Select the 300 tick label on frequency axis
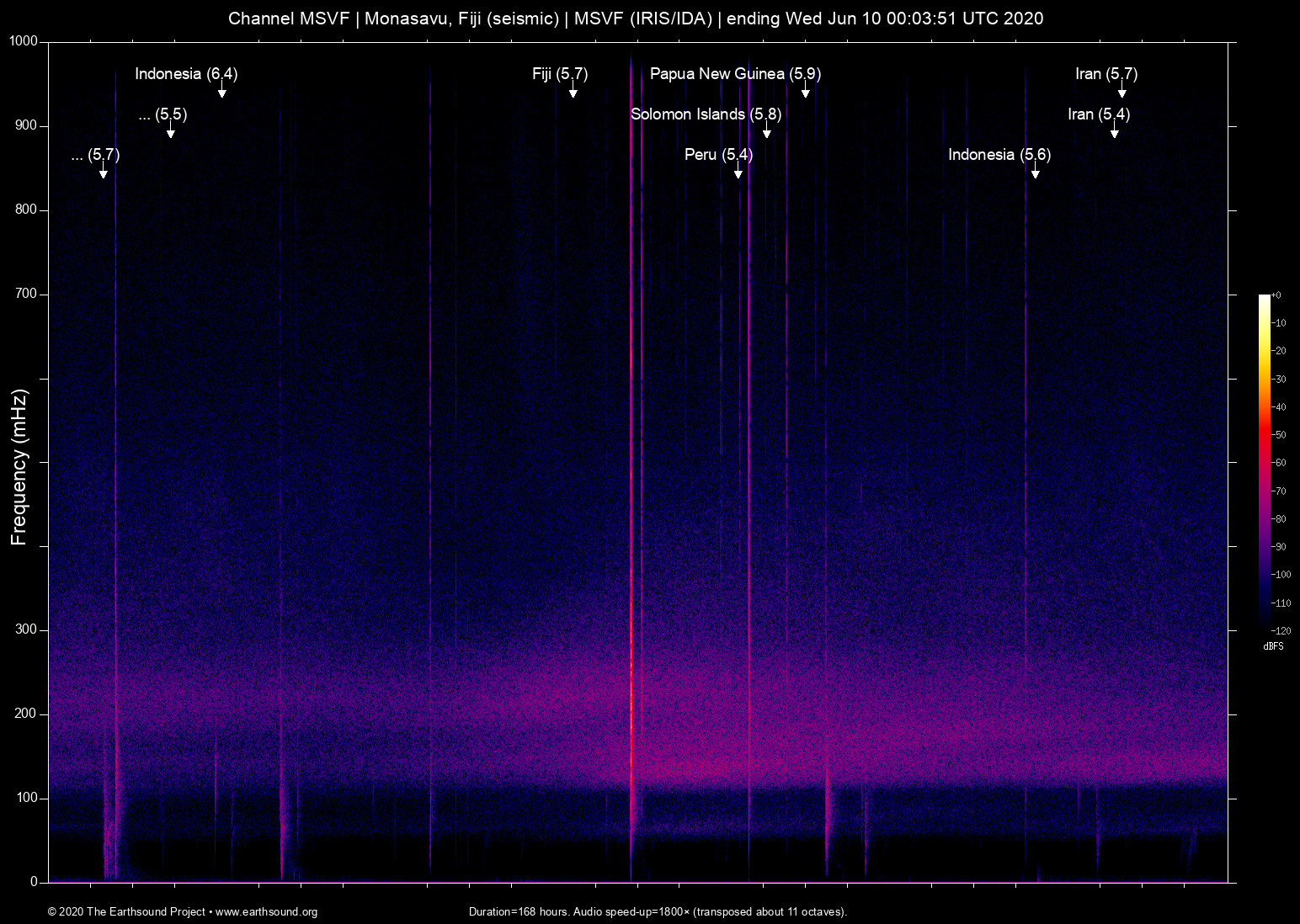The height and width of the screenshot is (924, 1300). click(x=27, y=629)
